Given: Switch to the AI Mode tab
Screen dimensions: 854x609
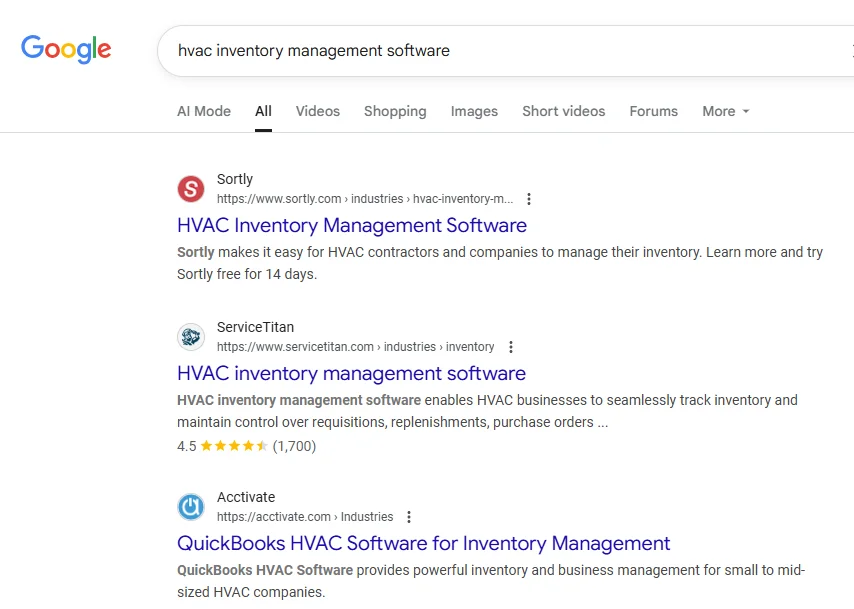Looking at the screenshot, I should tap(204, 111).
